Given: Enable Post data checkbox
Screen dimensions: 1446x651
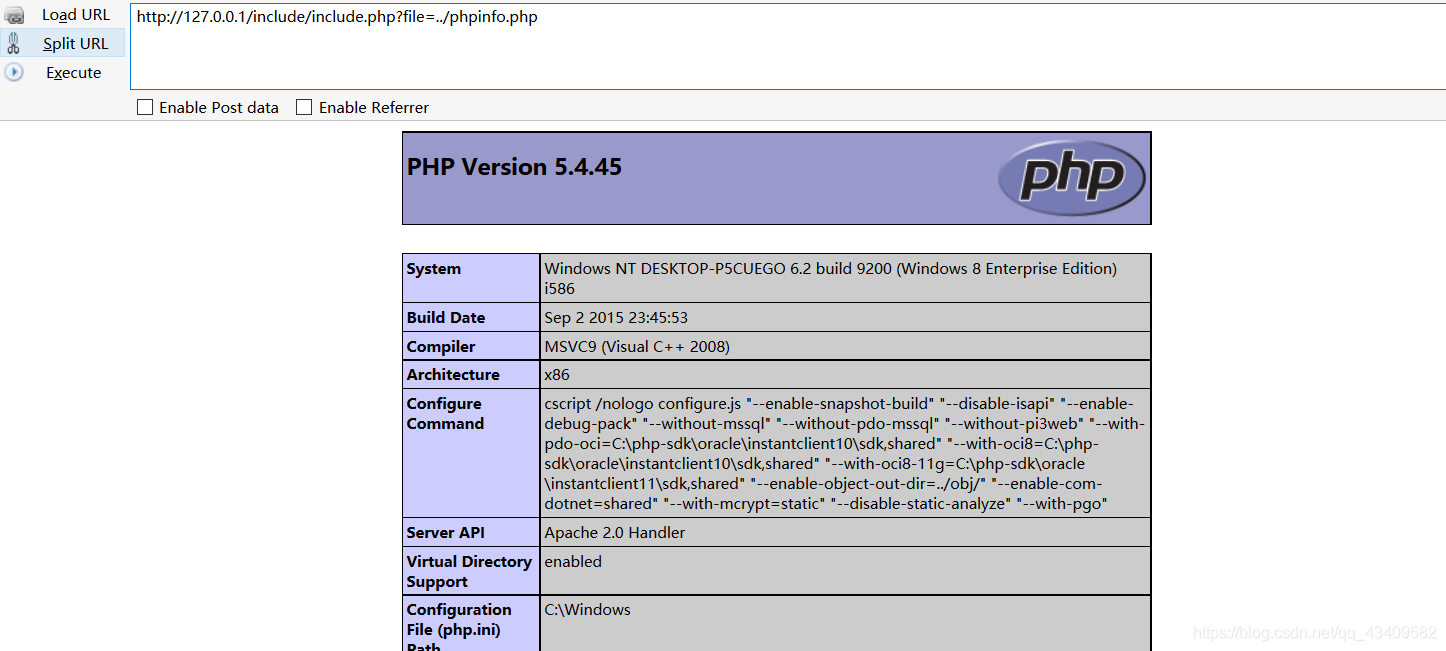Looking at the screenshot, I should click(x=145, y=107).
